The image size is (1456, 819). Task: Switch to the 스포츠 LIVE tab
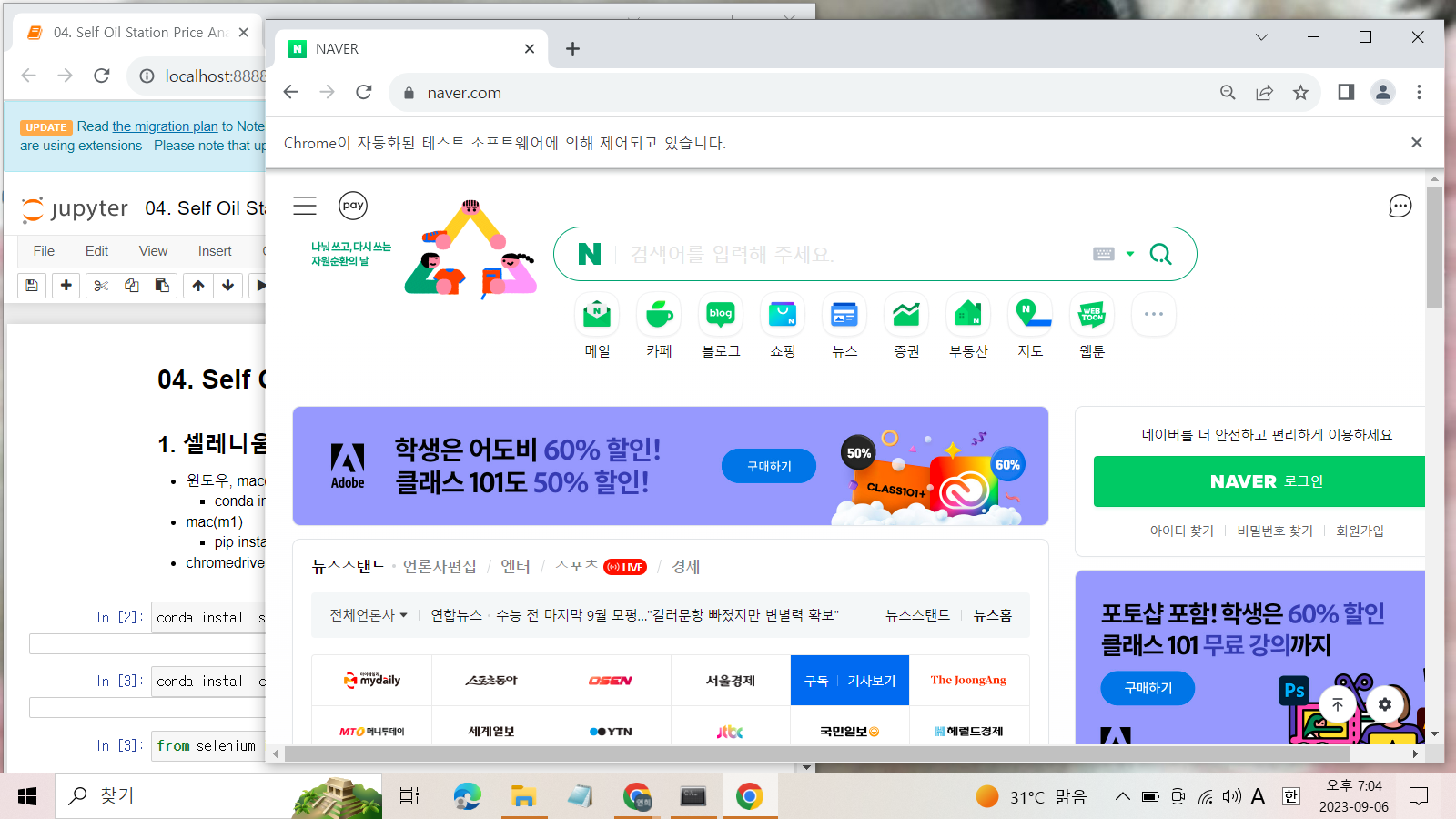click(601, 567)
